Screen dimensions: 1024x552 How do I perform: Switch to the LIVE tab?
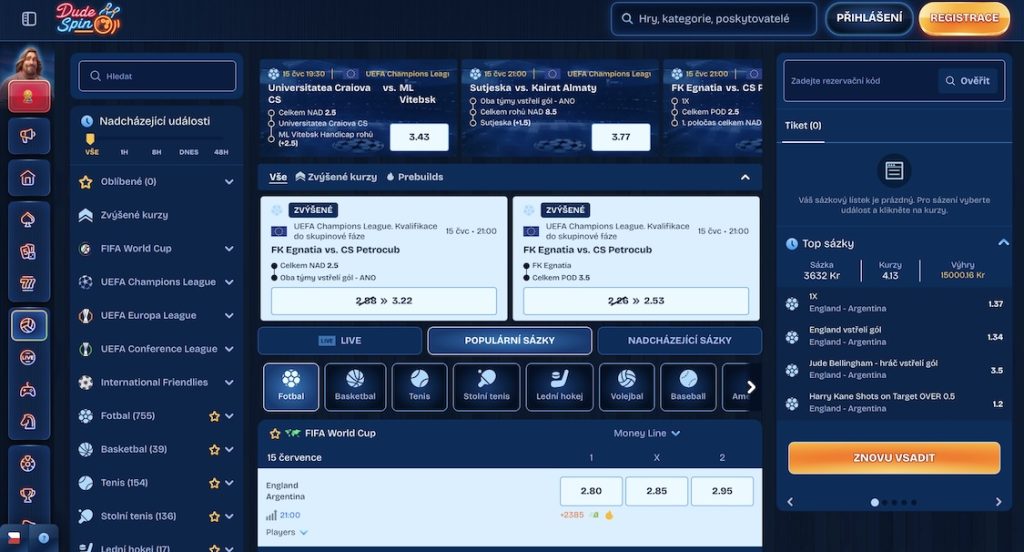click(x=340, y=340)
